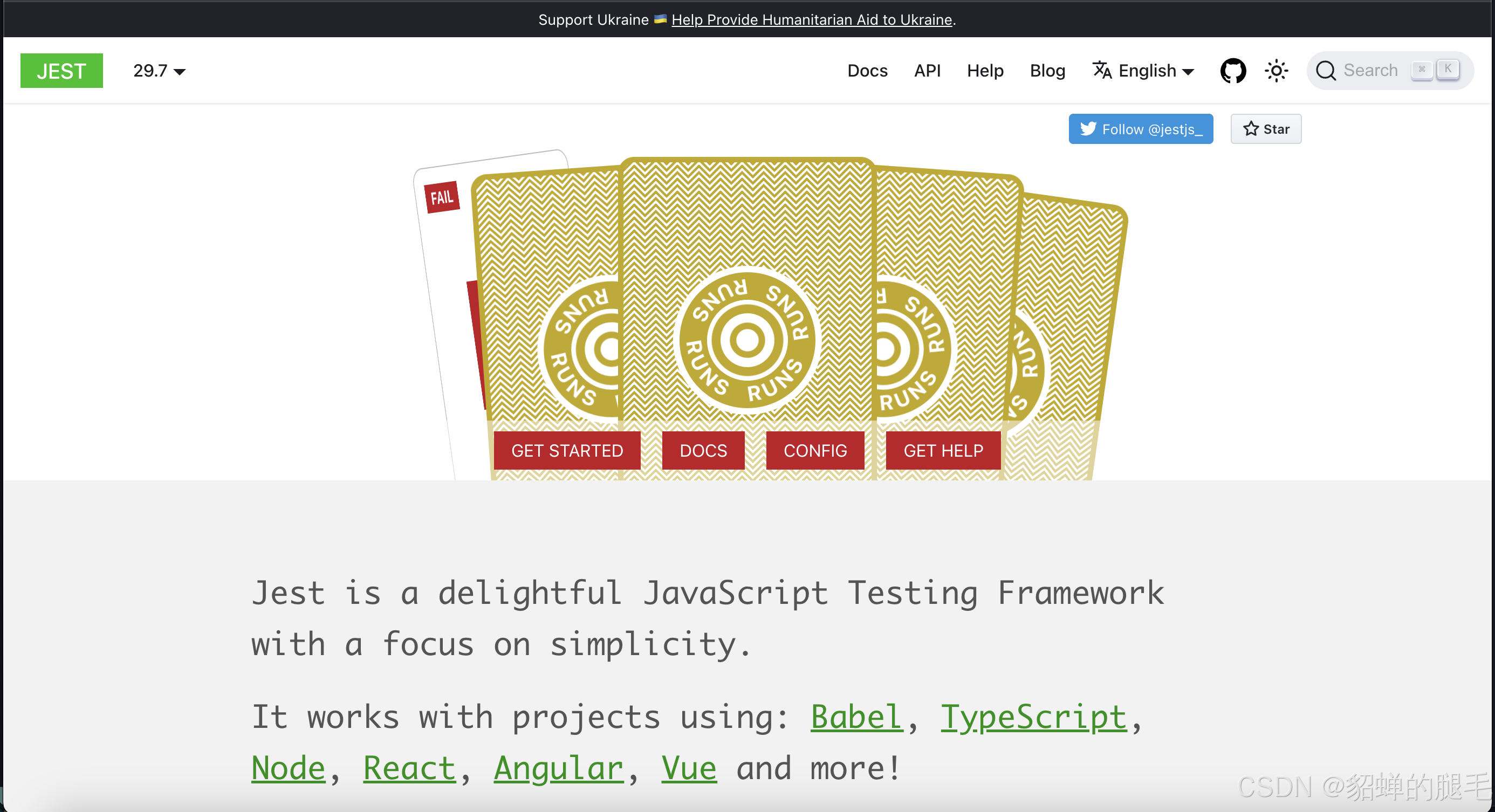Screen dimensions: 1495x812
Task: Follow the React link
Action: (409, 768)
